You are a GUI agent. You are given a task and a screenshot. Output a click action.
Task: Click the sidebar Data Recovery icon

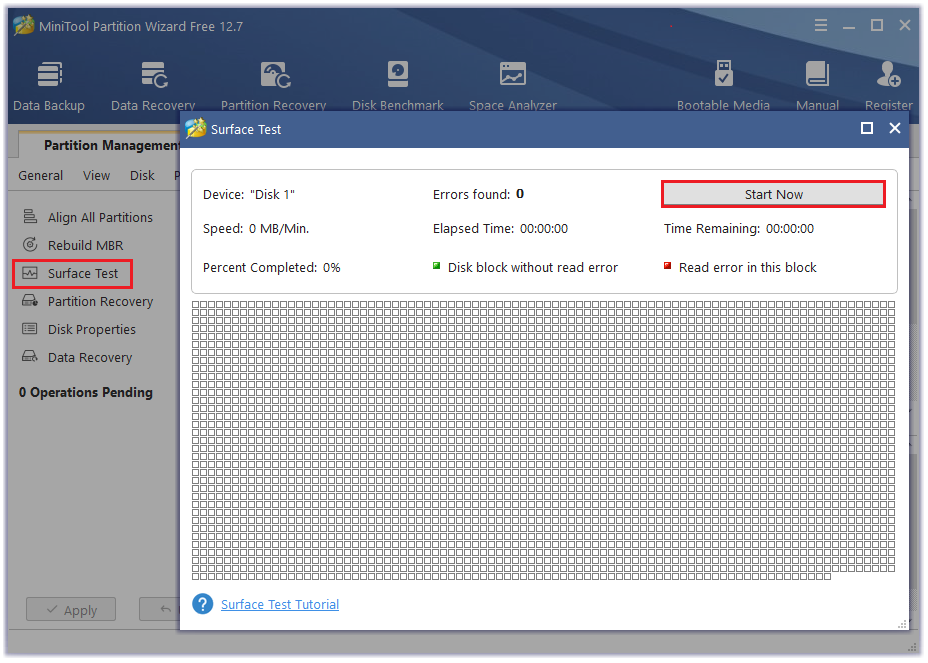pos(30,356)
